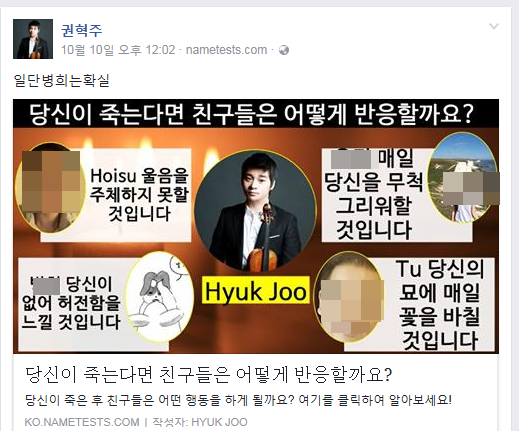Open the link title 당신이 죽는다면 친구들은 어떻게 반응할까요?
The height and width of the screenshot is (431, 519).
coord(209,375)
